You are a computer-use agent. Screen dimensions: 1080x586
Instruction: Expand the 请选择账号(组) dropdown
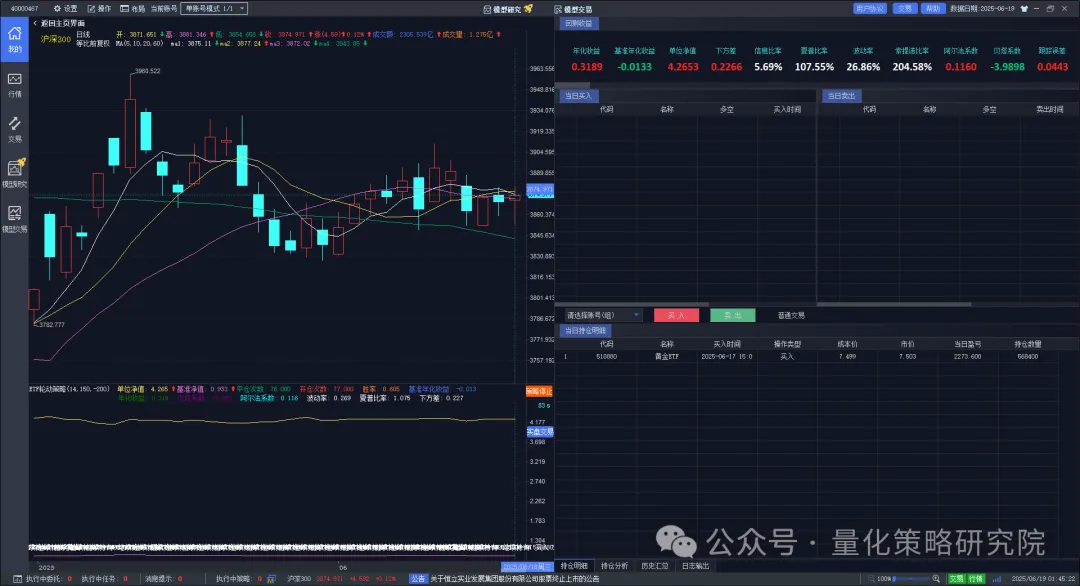click(x=603, y=315)
